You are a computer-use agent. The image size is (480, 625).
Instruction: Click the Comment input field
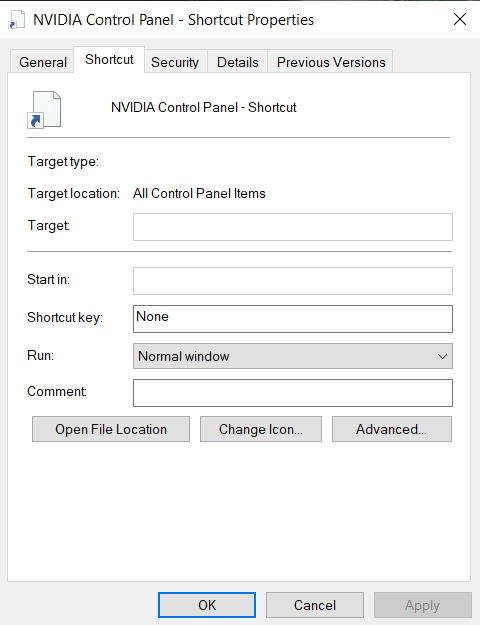pyautogui.click(x=293, y=393)
